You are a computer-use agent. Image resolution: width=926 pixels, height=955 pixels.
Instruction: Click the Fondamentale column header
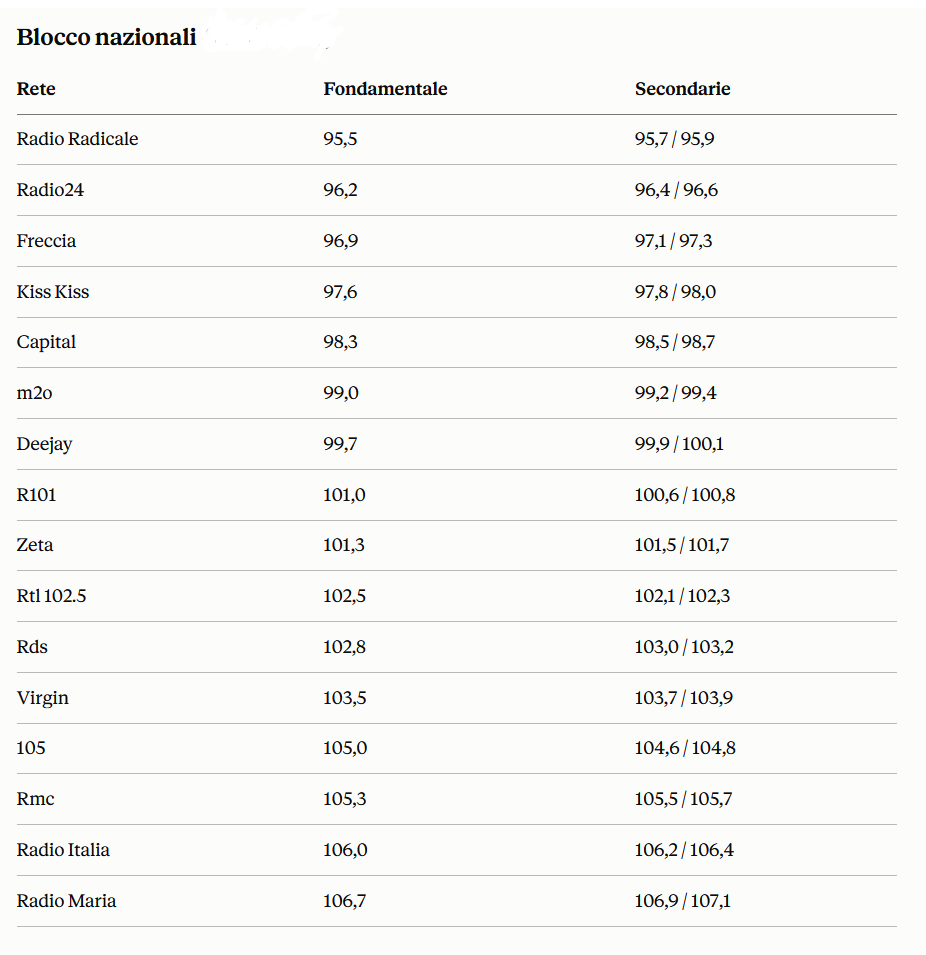coord(385,89)
